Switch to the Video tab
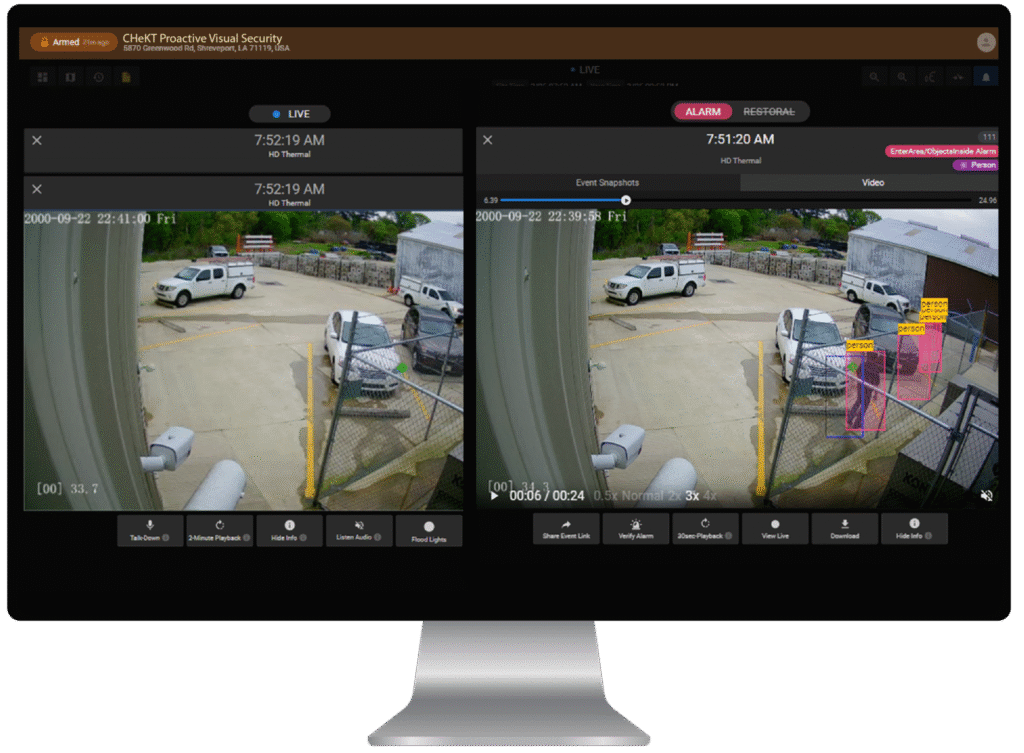 [872, 182]
